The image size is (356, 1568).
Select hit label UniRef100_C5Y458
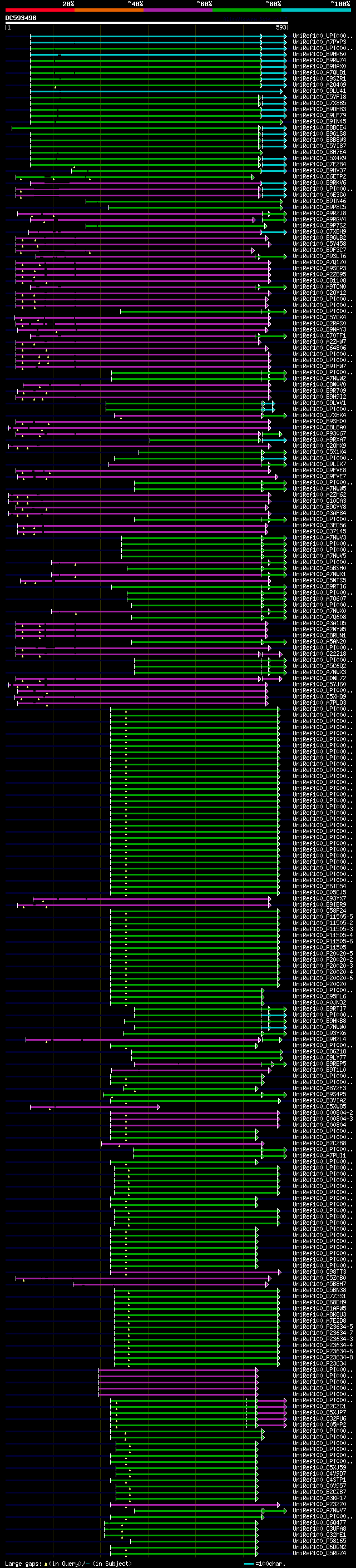click(319, 244)
